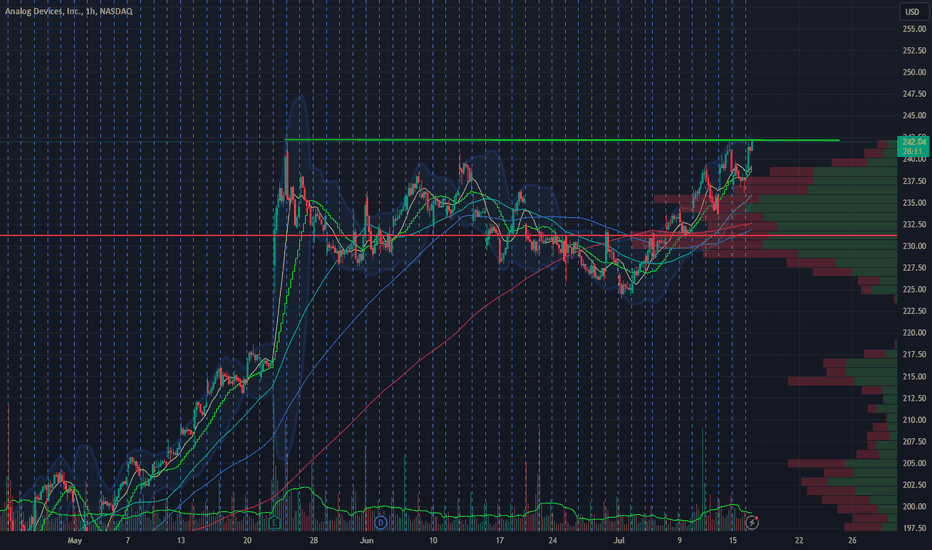Click the 210.00 price axis label
This screenshot has height=550, width=932.
(914, 420)
